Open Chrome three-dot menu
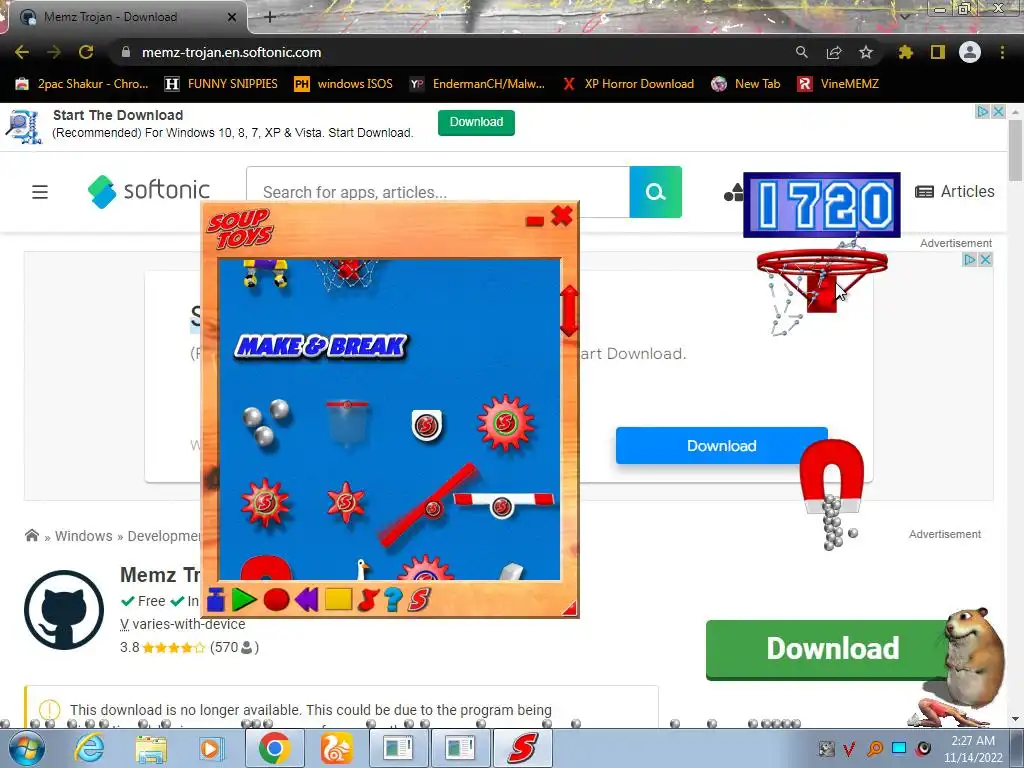The width and height of the screenshot is (1024, 768). (1002, 52)
